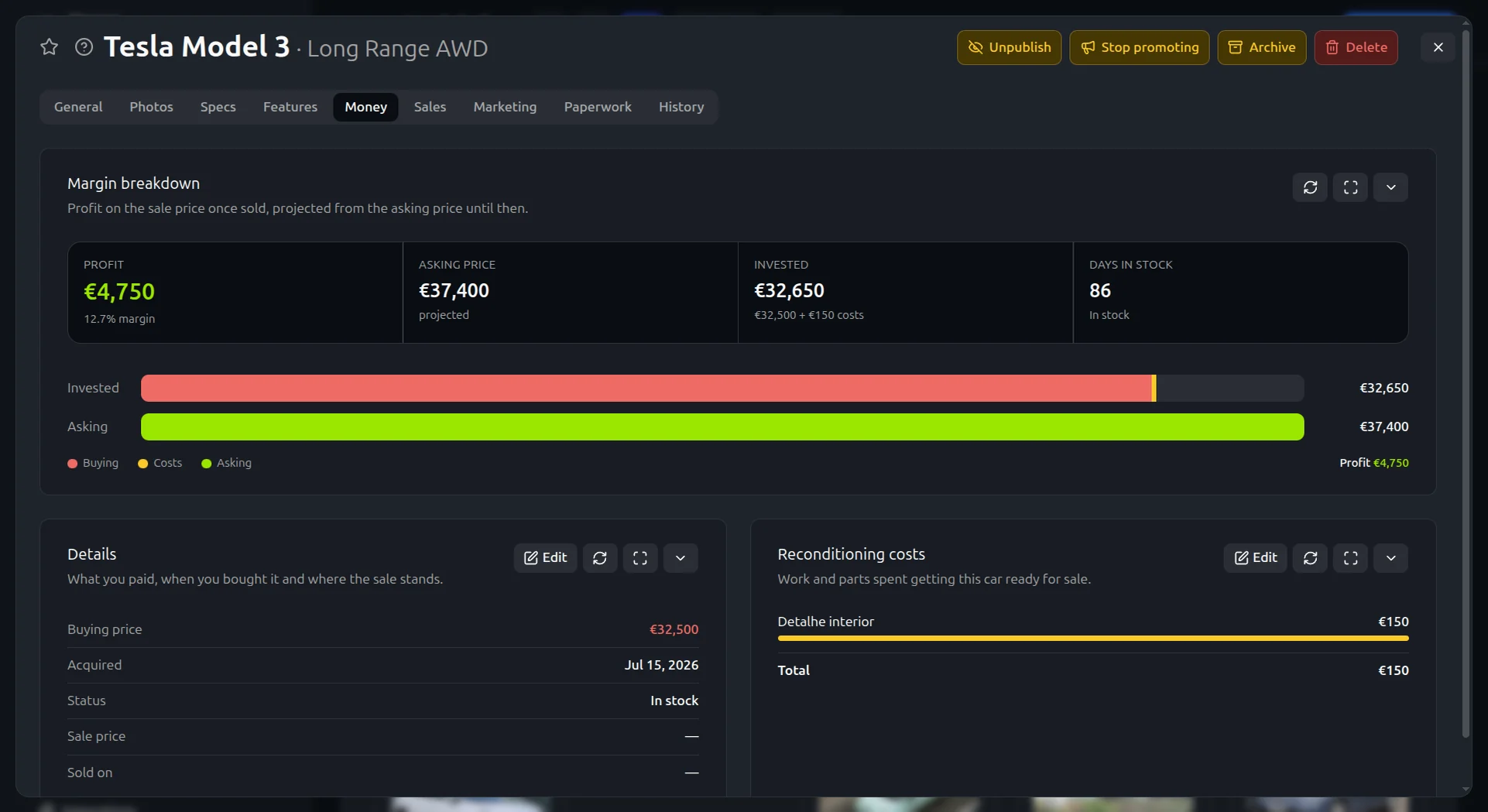The image size is (1488, 812).
Task: Open the help question-mark icon beside title
Action: point(84,47)
